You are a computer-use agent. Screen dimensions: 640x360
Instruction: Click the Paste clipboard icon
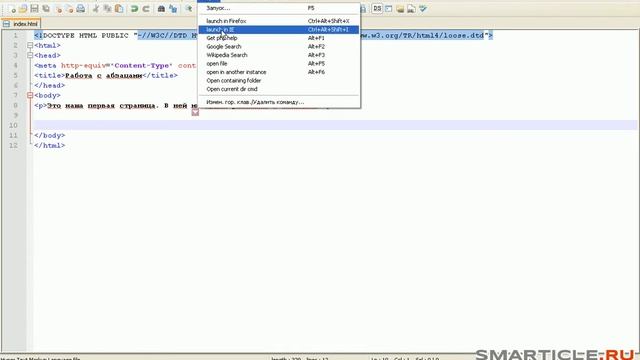[x=119, y=9]
